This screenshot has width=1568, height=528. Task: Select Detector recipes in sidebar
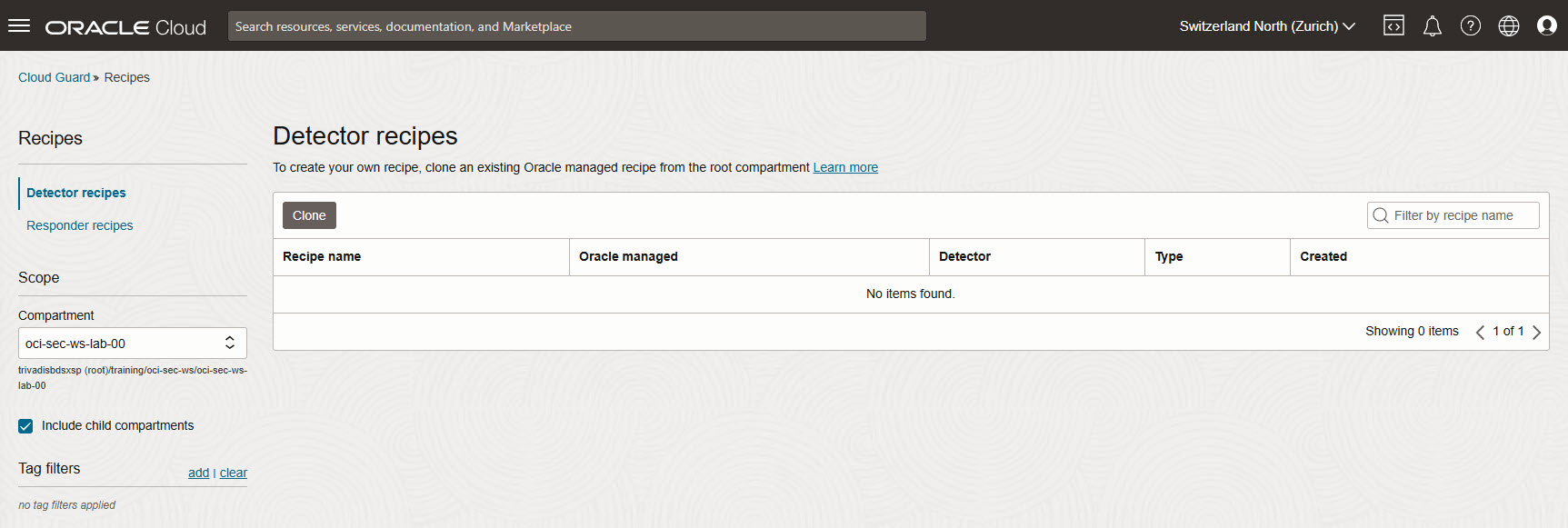(76, 193)
